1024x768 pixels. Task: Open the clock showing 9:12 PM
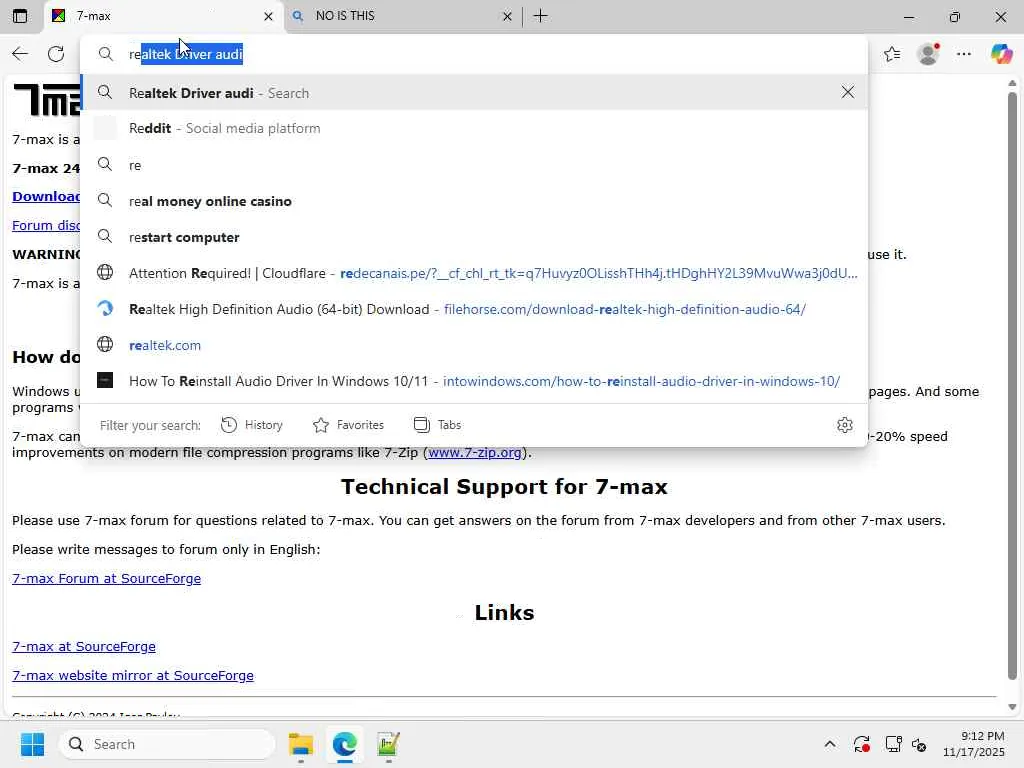[973, 744]
